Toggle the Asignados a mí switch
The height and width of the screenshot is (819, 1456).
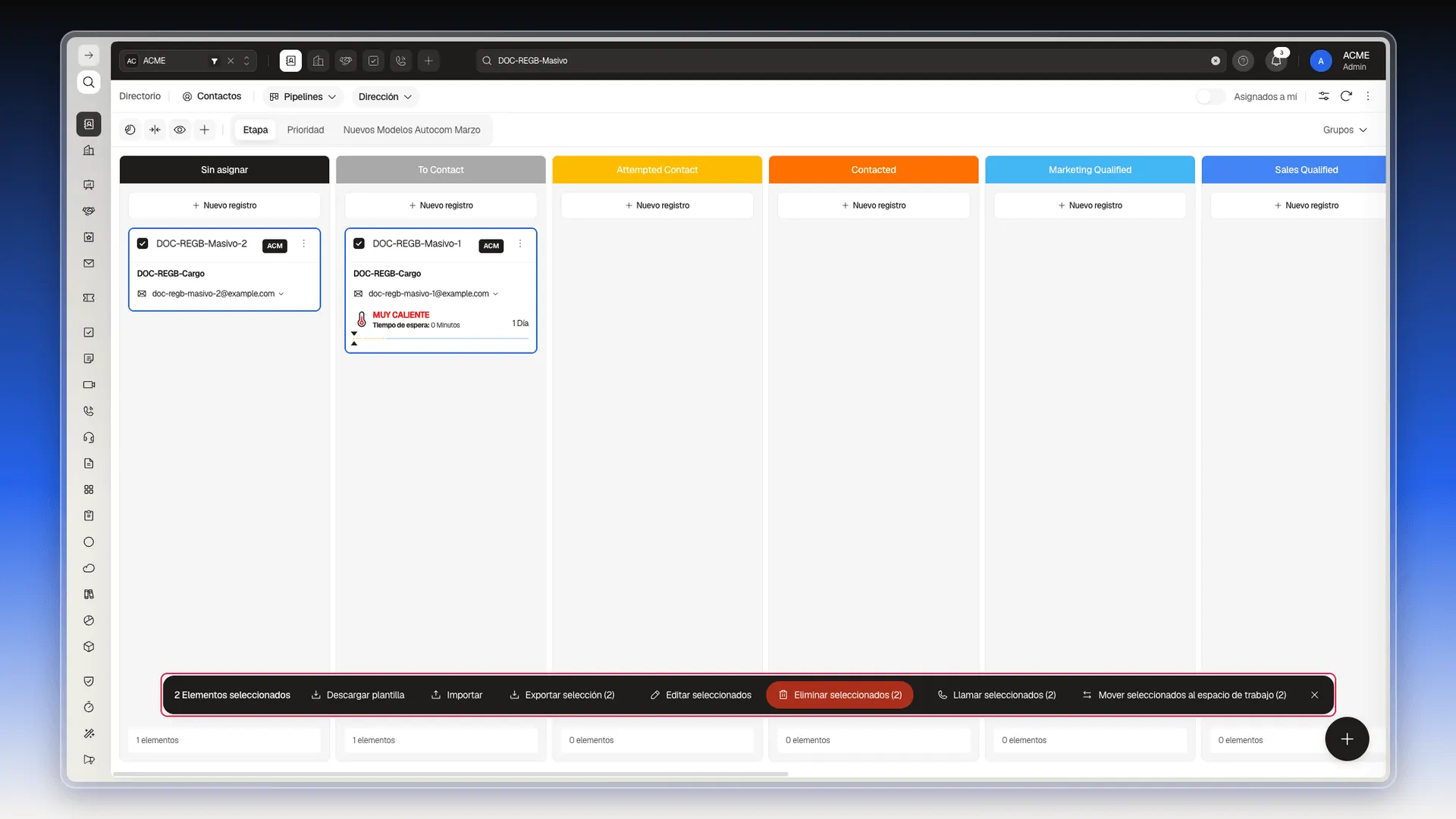pos(1210,96)
